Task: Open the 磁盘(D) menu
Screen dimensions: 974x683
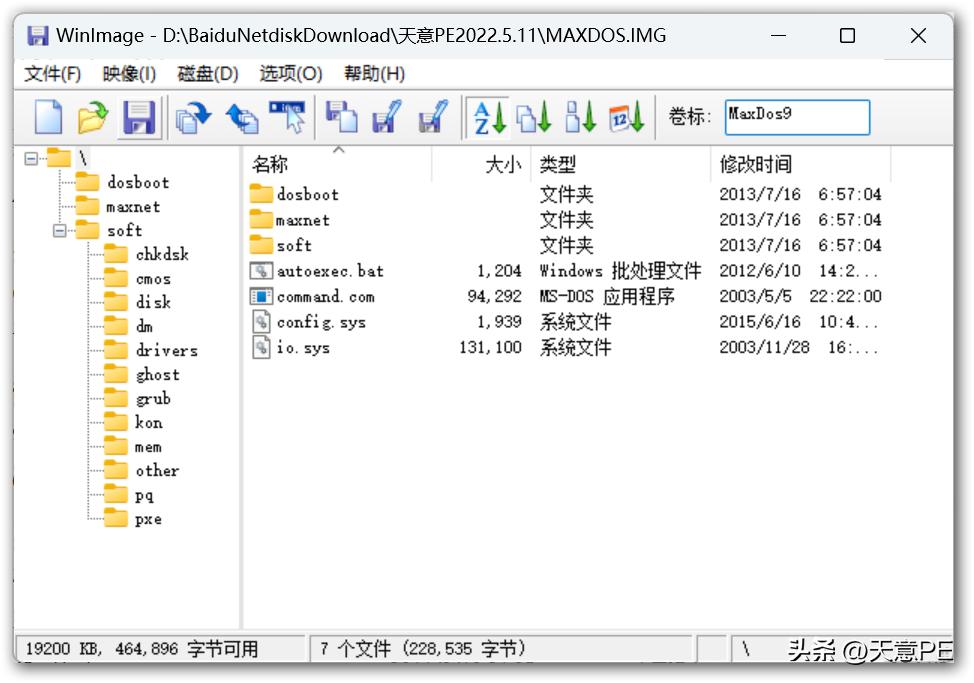Action: point(208,74)
